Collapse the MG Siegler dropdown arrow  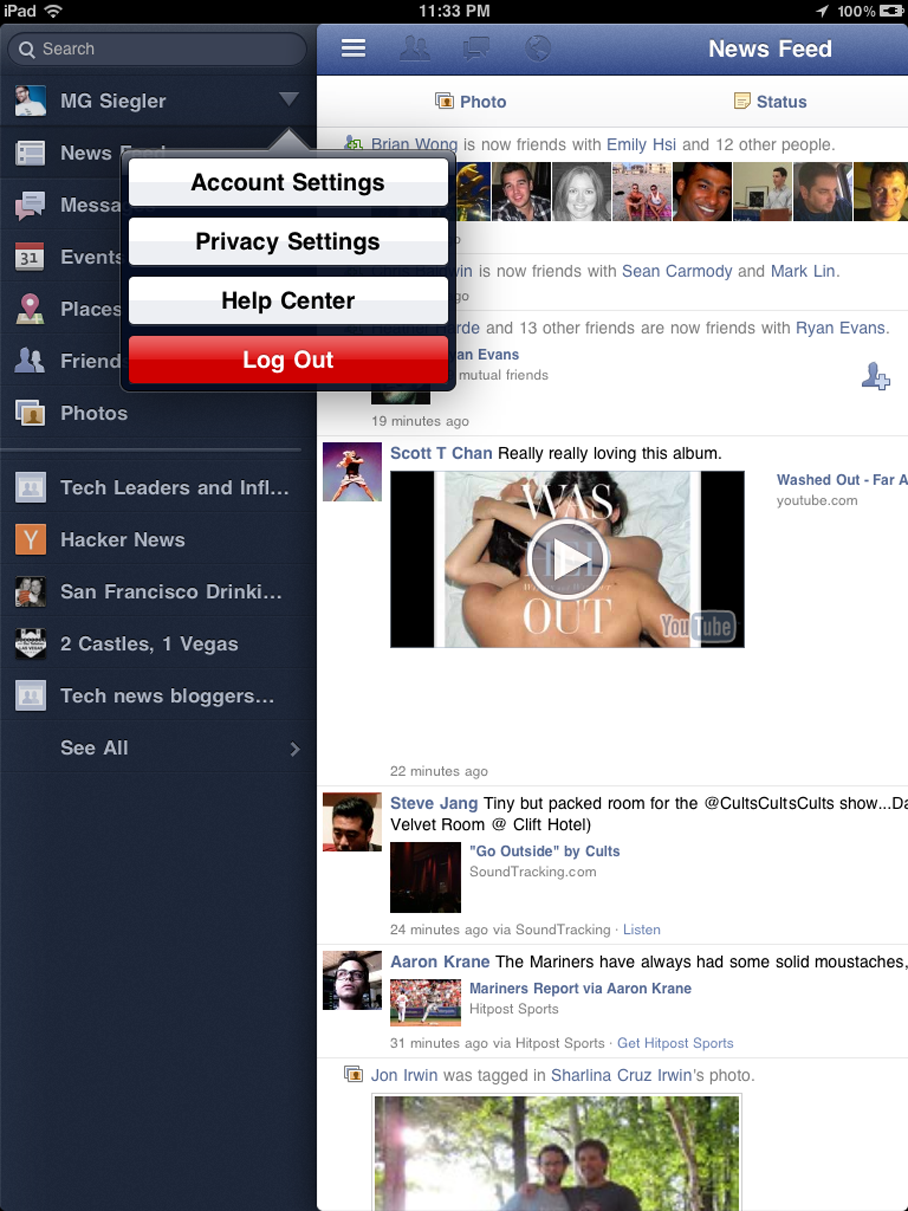pyautogui.click(x=288, y=100)
